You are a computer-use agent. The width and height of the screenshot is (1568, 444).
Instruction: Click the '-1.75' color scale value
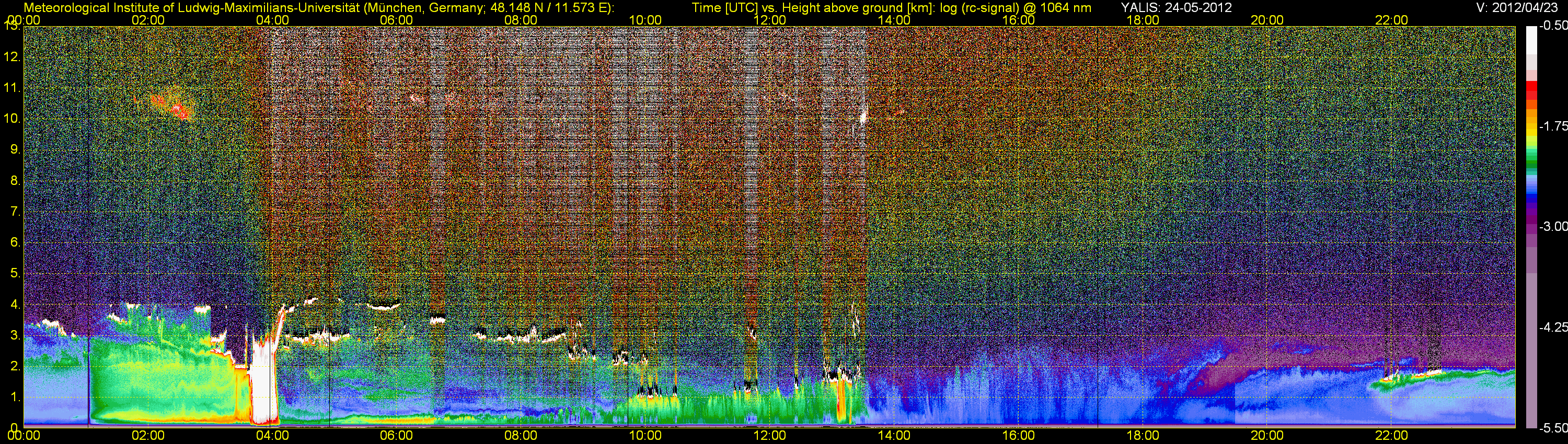coord(1553,126)
